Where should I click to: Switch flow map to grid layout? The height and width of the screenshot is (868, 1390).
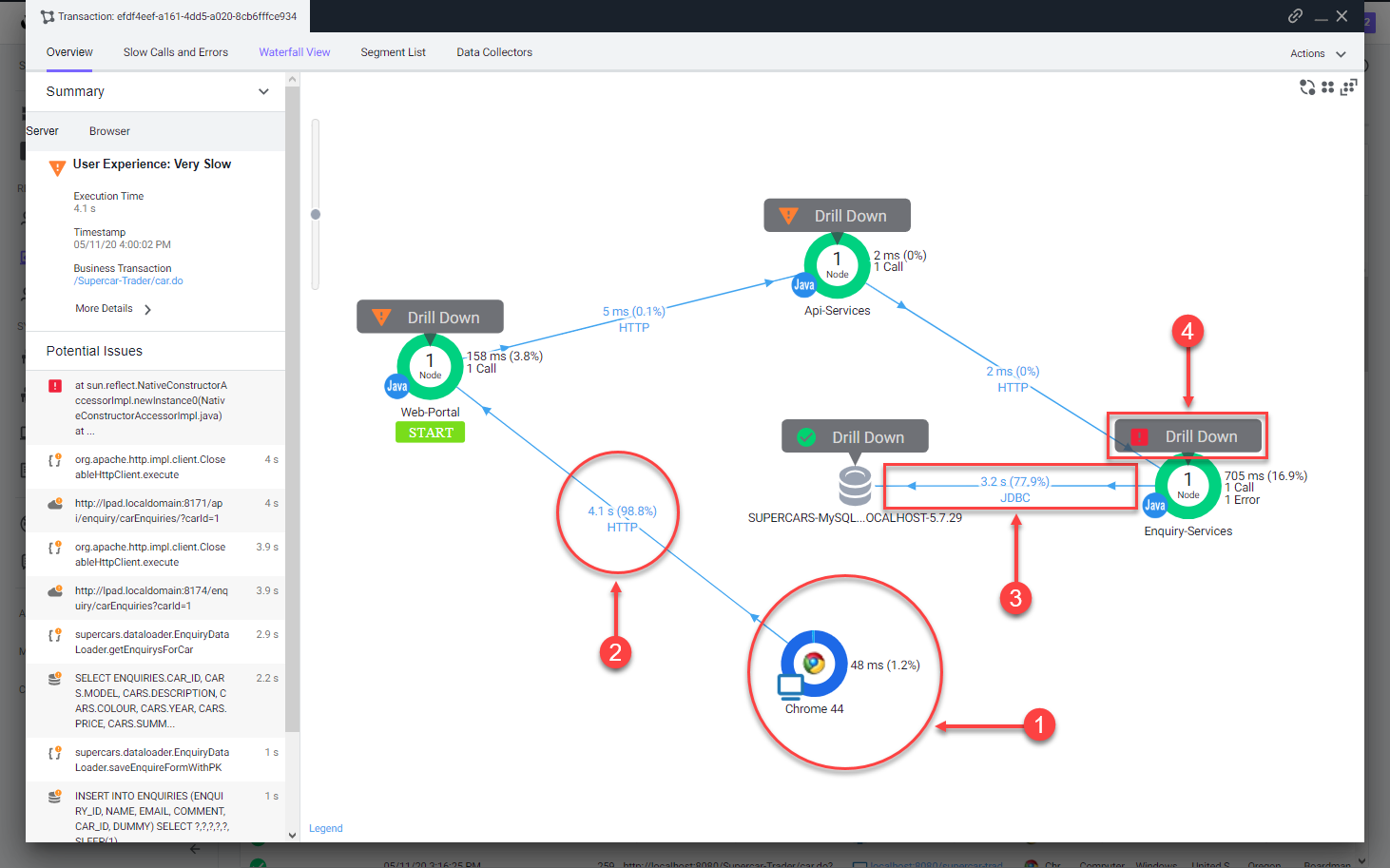pyautogui.click(x=1328, y=87)
